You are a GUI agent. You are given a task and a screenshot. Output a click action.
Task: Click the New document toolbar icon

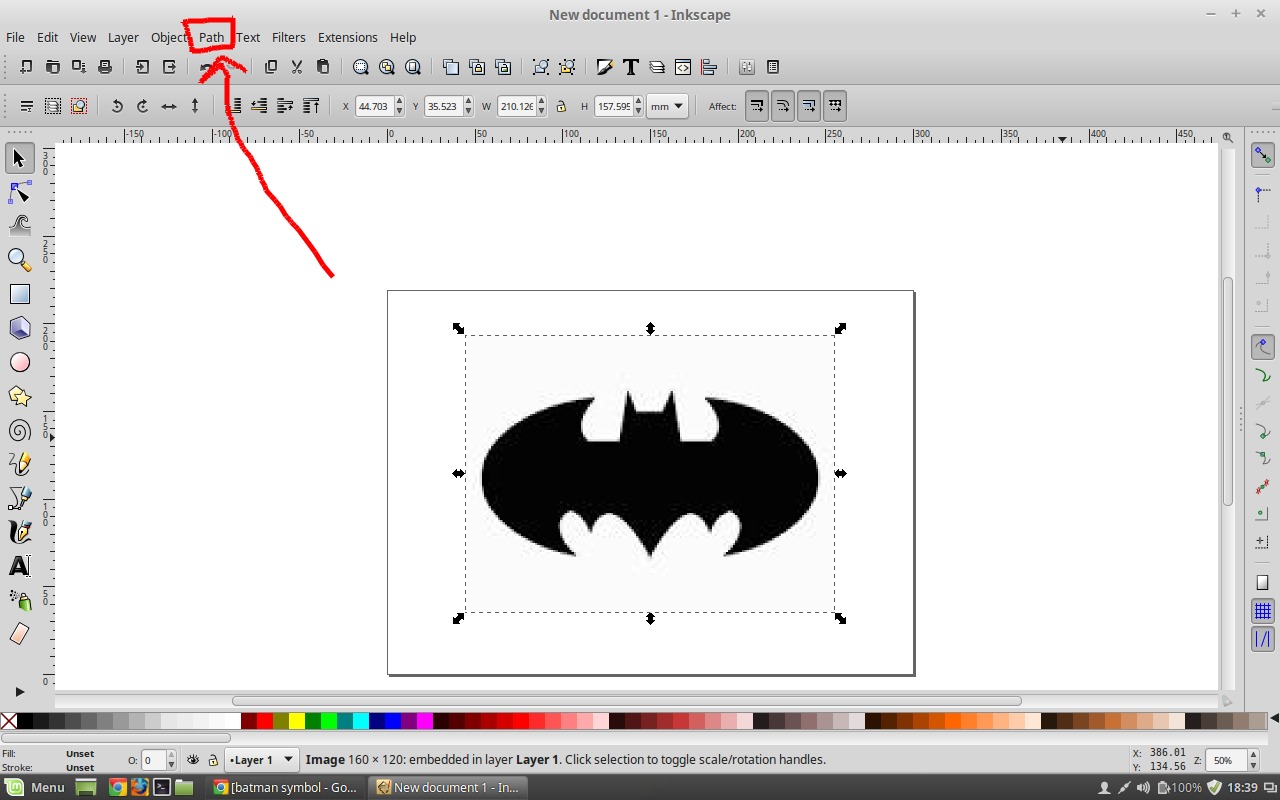[26, 67]
